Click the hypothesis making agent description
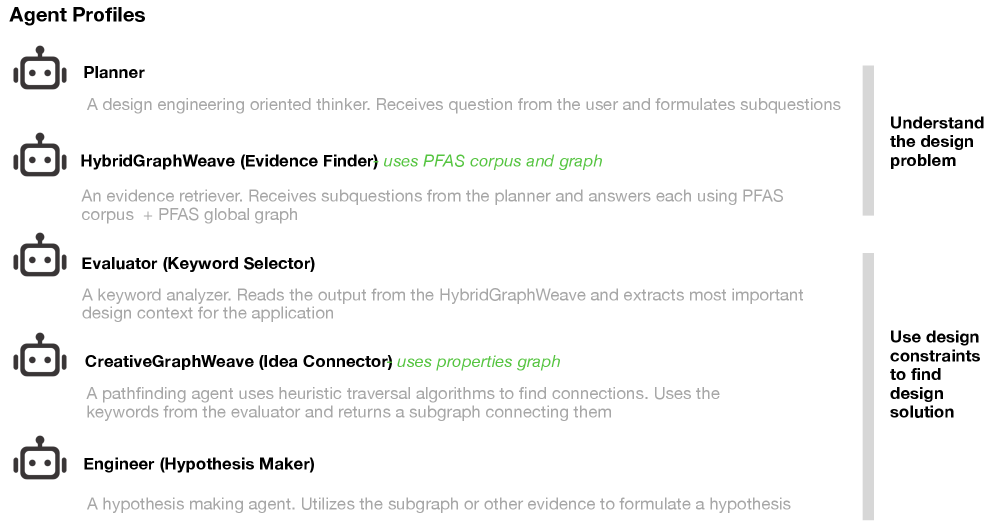 (x=438, y=504)
